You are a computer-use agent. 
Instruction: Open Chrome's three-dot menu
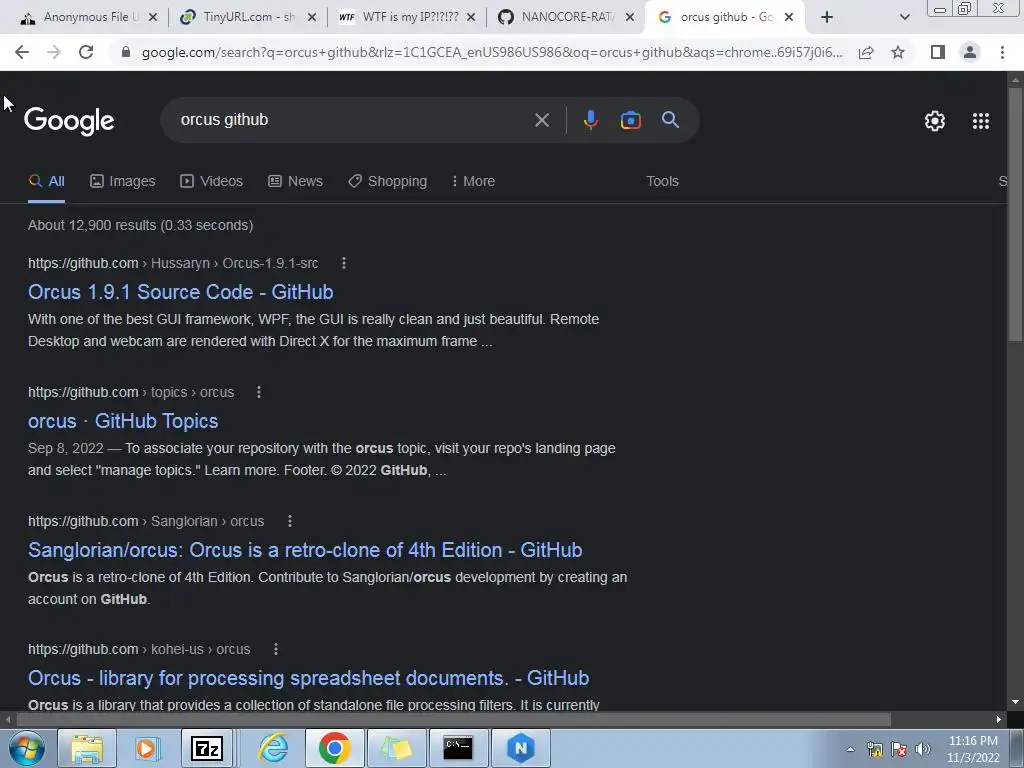(x=1002, y=52)
